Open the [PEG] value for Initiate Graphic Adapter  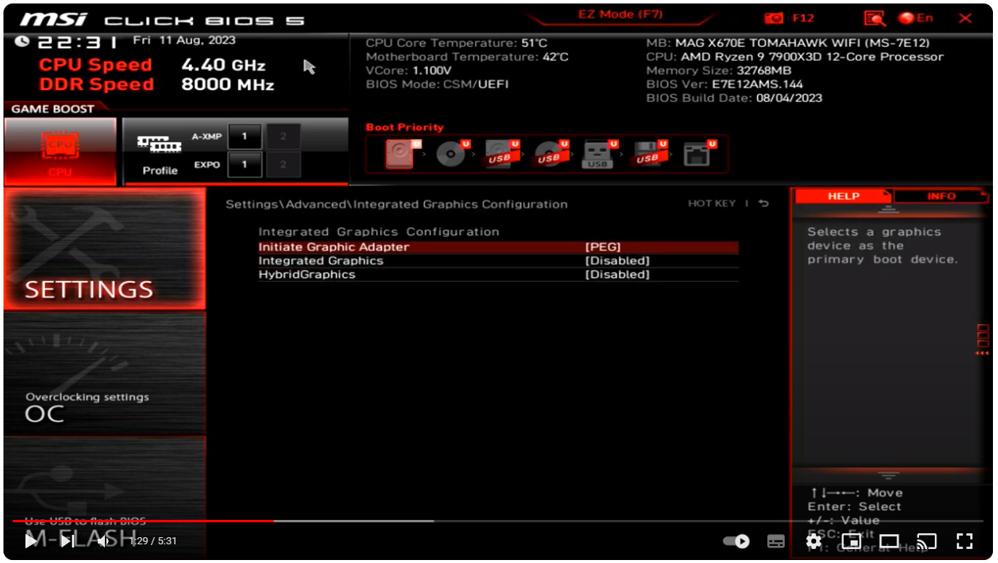(x=603, y=247)
